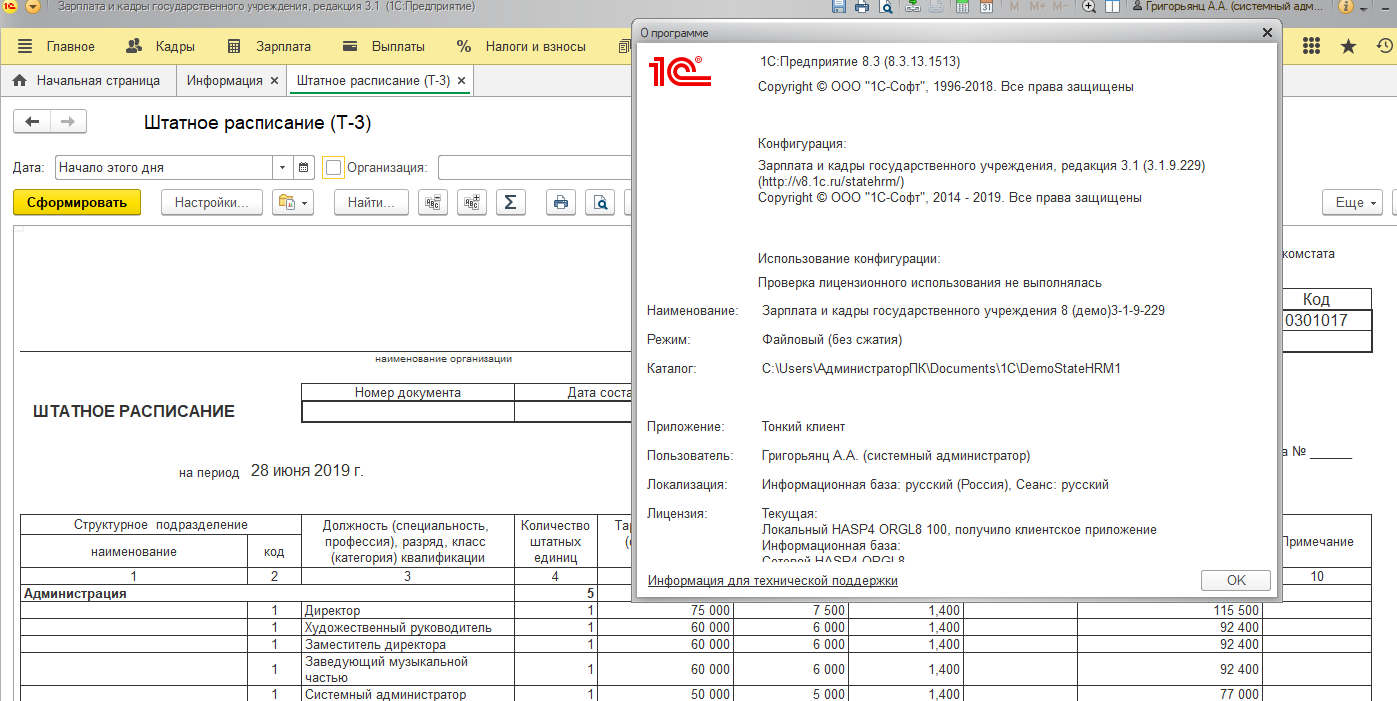The width and height of the screenshot is (1397, 701).
Task: Collapse all groups icon
Action: 432,202
